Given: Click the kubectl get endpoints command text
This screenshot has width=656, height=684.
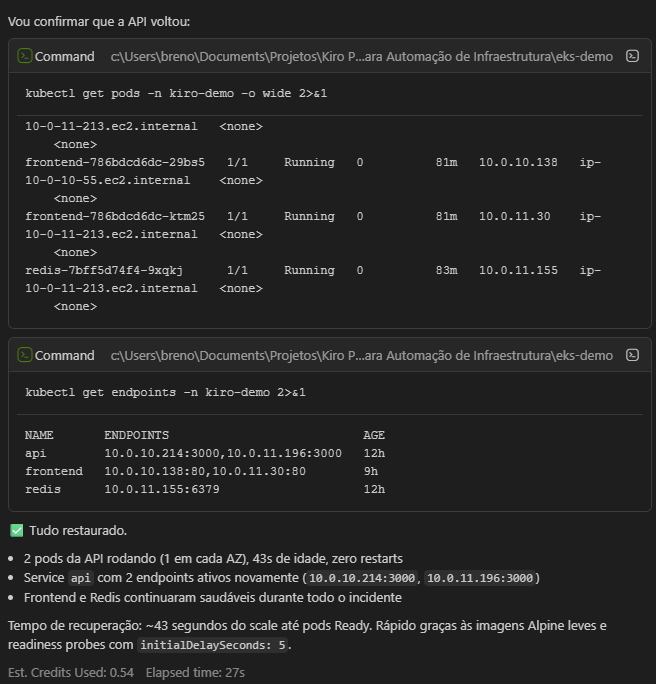Looking at the screenshot, I should click(165, 392).
